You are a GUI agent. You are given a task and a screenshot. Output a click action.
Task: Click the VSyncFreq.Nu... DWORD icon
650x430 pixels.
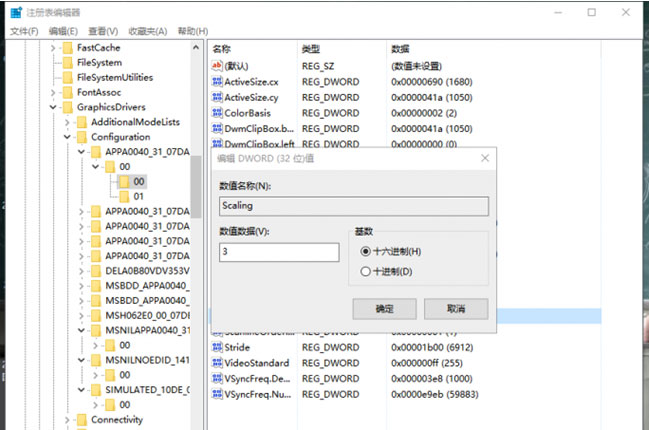[x=217, y=394]
